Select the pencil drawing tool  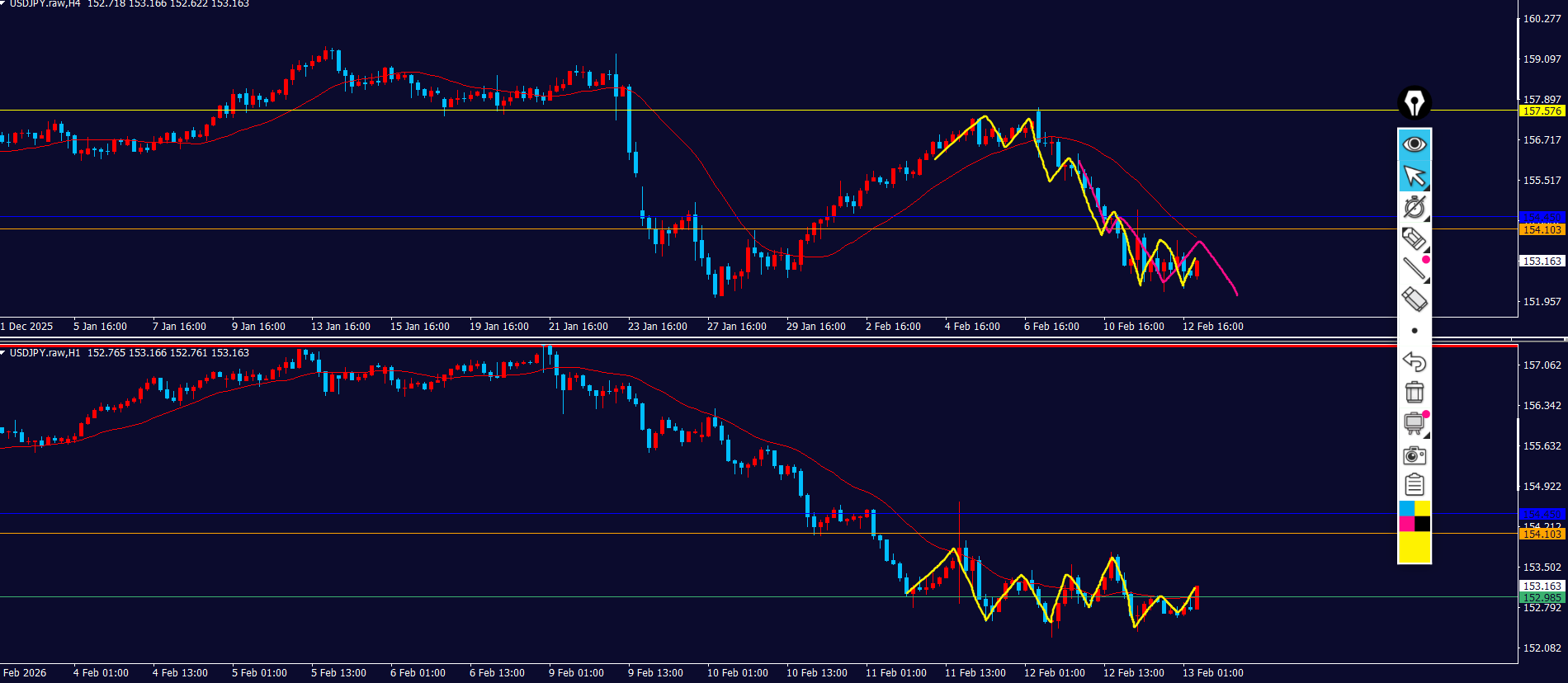[1414, 238]
